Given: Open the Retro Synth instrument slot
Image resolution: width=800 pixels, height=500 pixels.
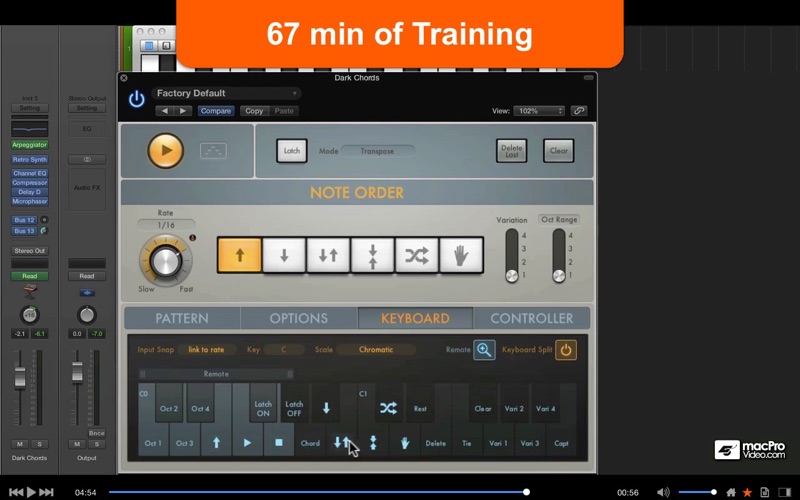Looking at the screenshot, I should [x=30, y=160].
